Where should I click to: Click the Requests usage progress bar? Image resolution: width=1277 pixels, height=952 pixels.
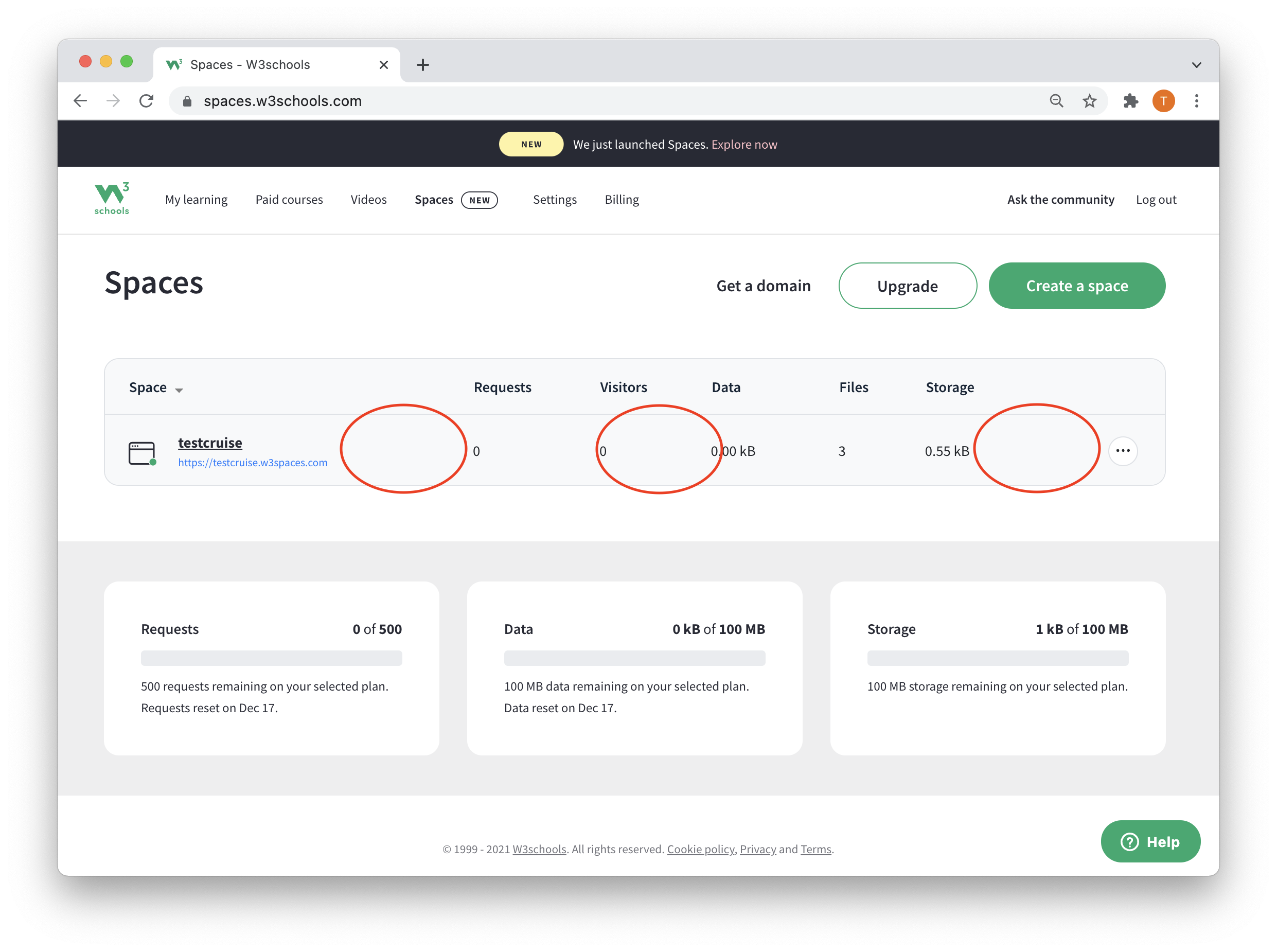271,658
